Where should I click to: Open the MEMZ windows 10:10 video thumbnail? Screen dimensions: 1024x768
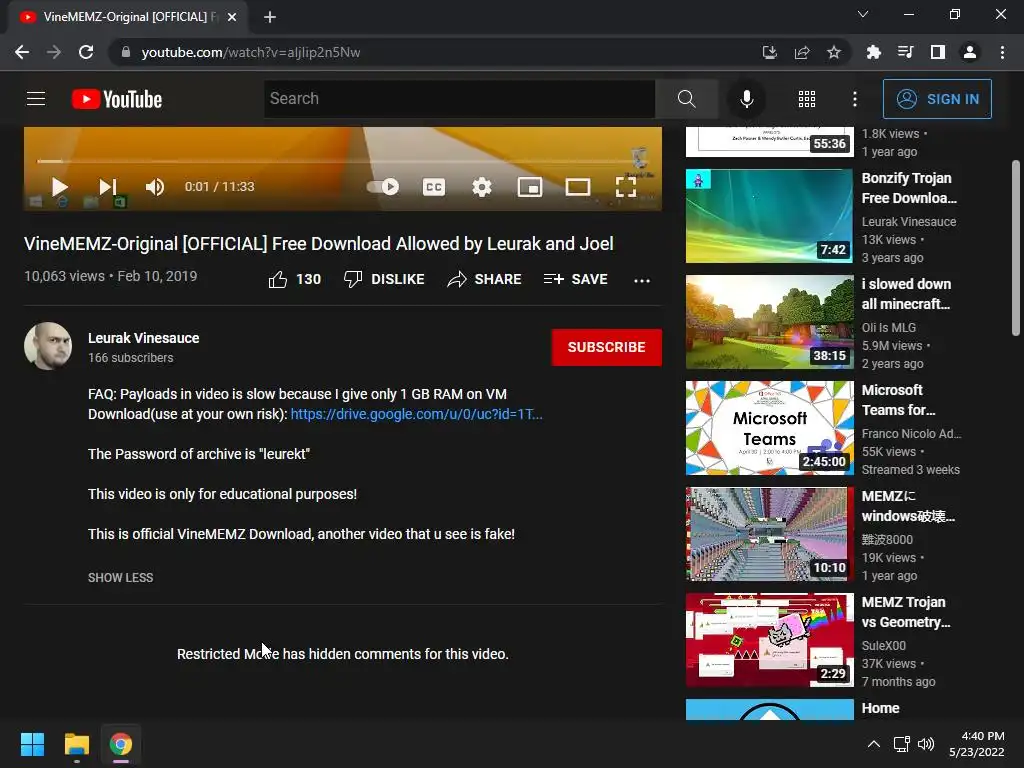click(769, 534)
